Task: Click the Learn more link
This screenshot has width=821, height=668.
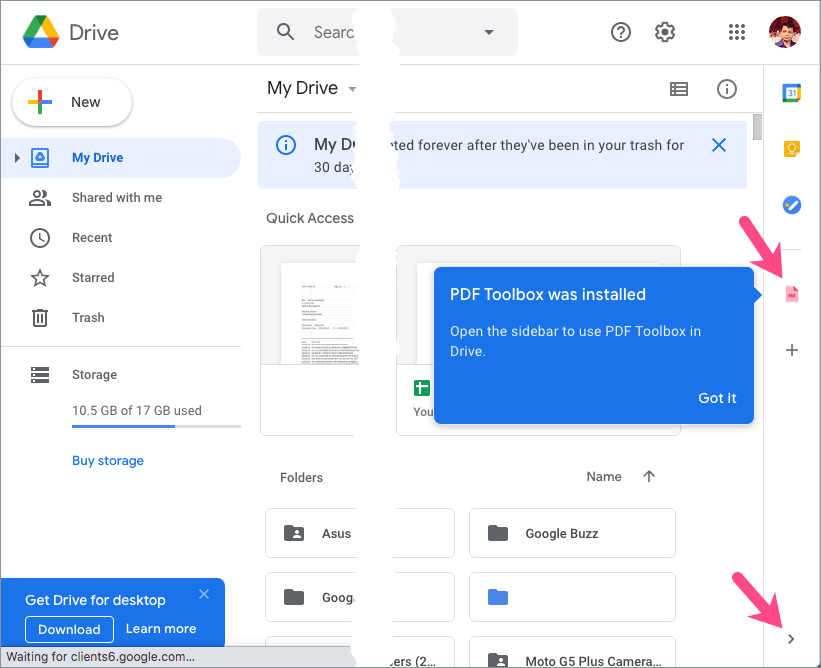Action: click(161, 629)
